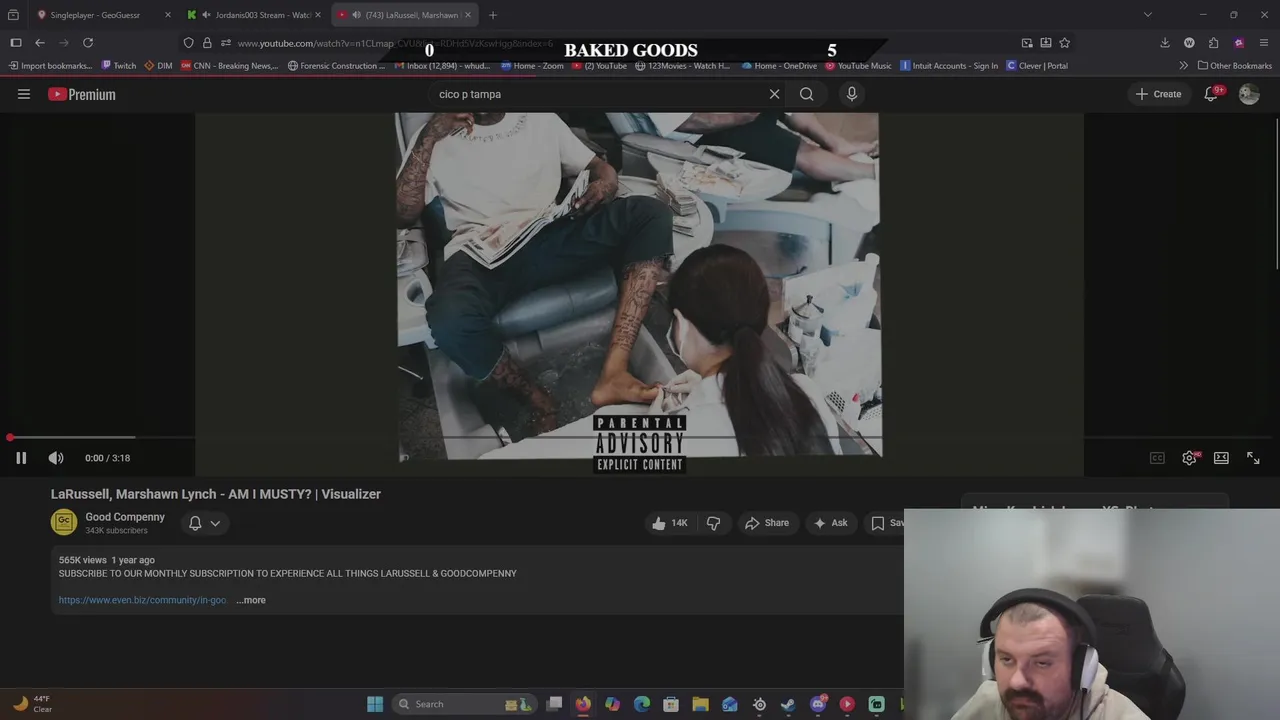Expand description with ...more
Screen dimensions: 1280x720
[251, 600]
